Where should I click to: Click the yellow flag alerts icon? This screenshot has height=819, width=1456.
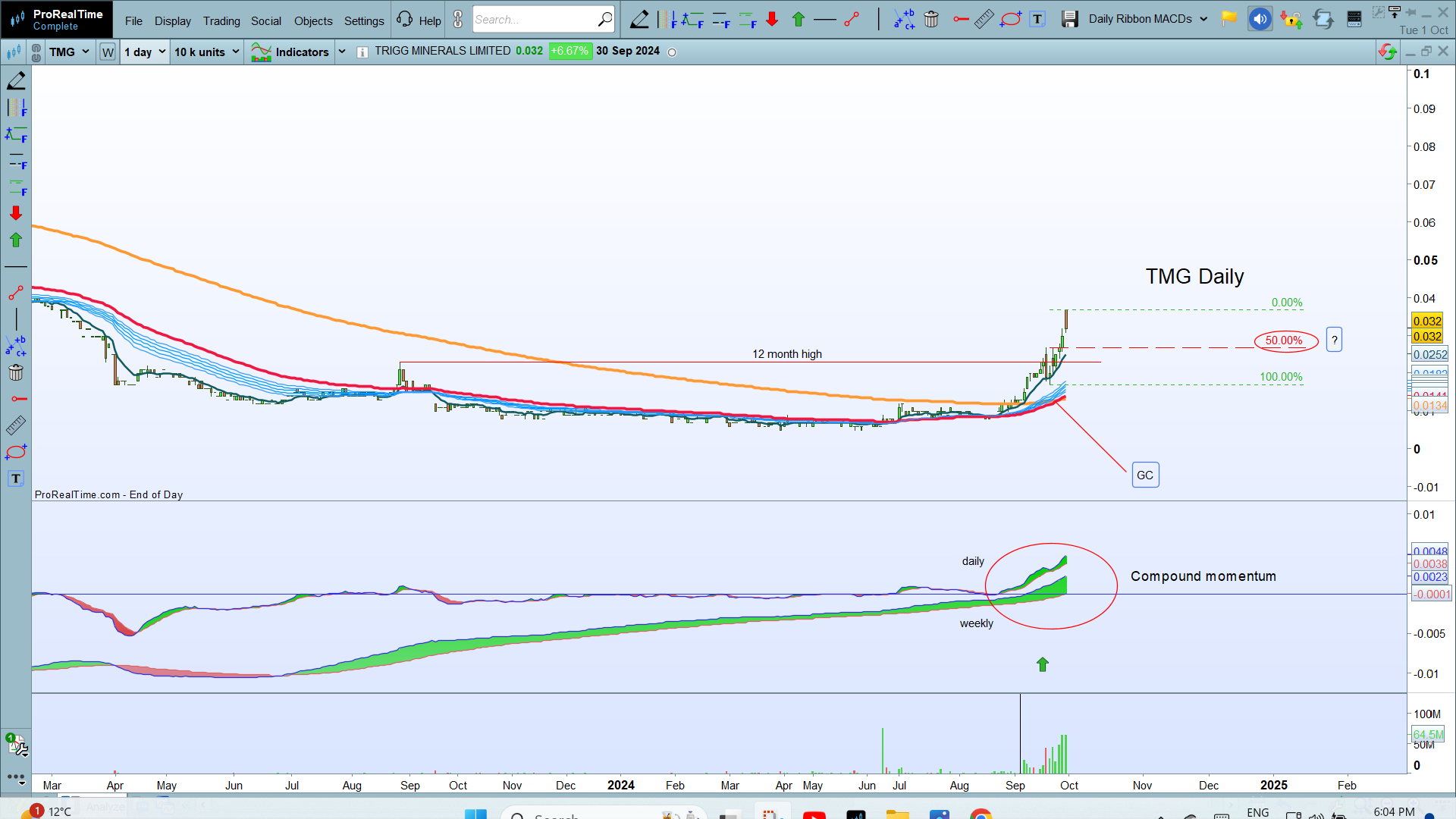(1229, 19)
